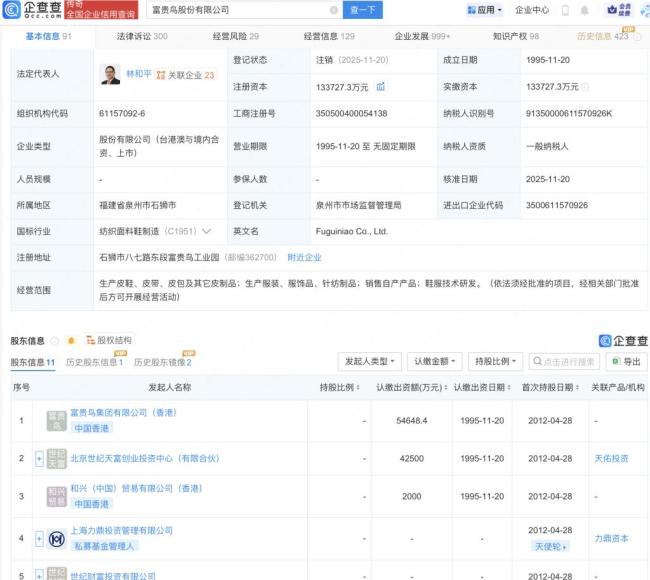Sort by 首次持股日期 column arrows

(x=577, y=388)
